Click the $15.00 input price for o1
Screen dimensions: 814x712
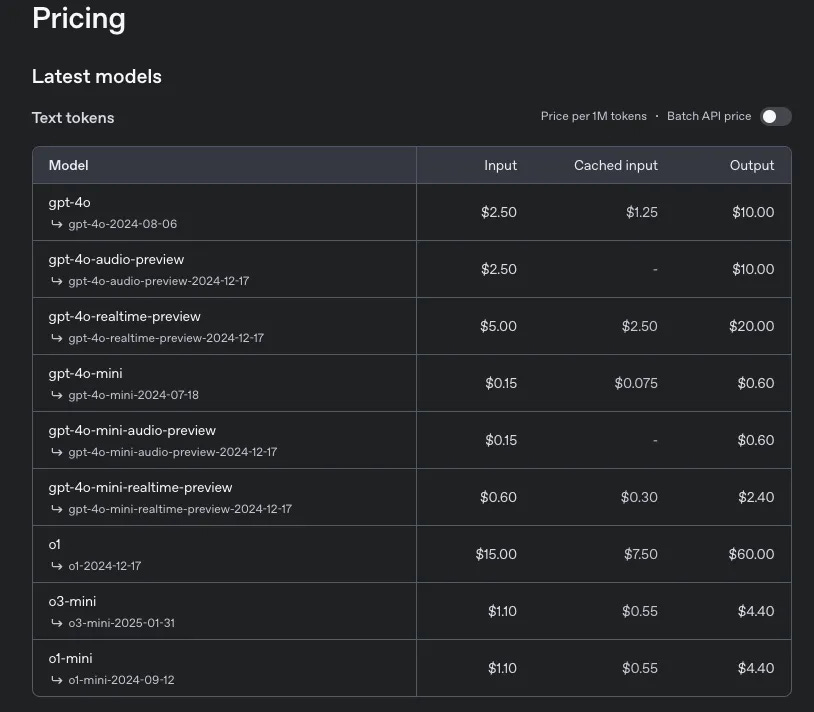pos(496,554)
